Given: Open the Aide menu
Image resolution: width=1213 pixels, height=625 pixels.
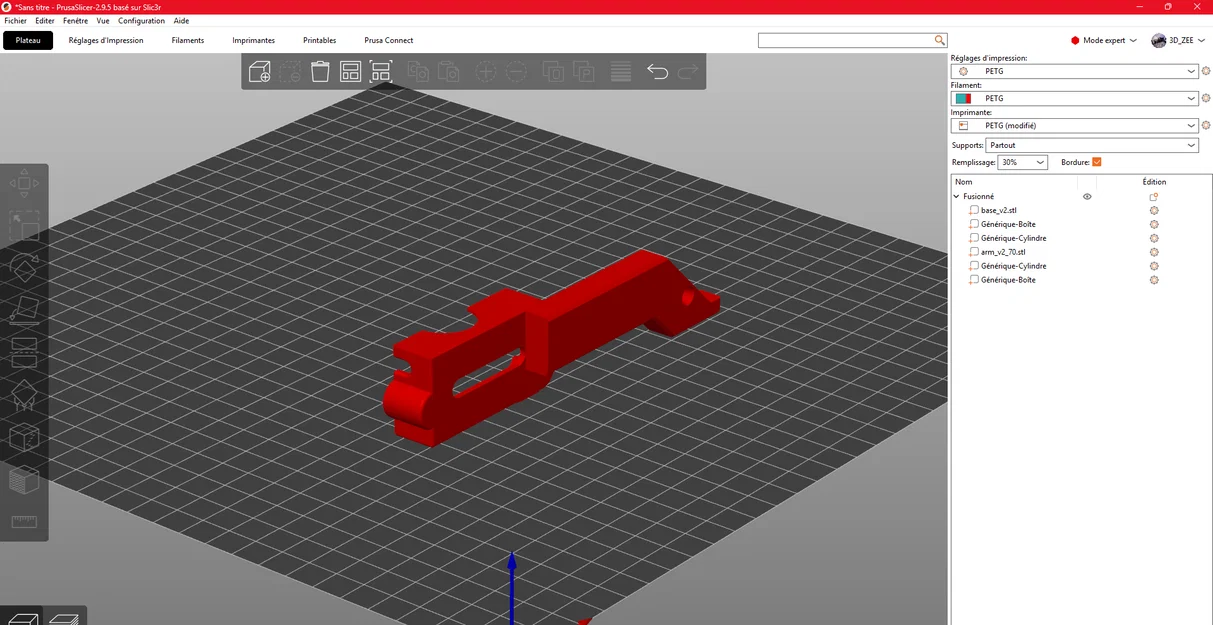Looking at the screenshot, I should [181, 20].
